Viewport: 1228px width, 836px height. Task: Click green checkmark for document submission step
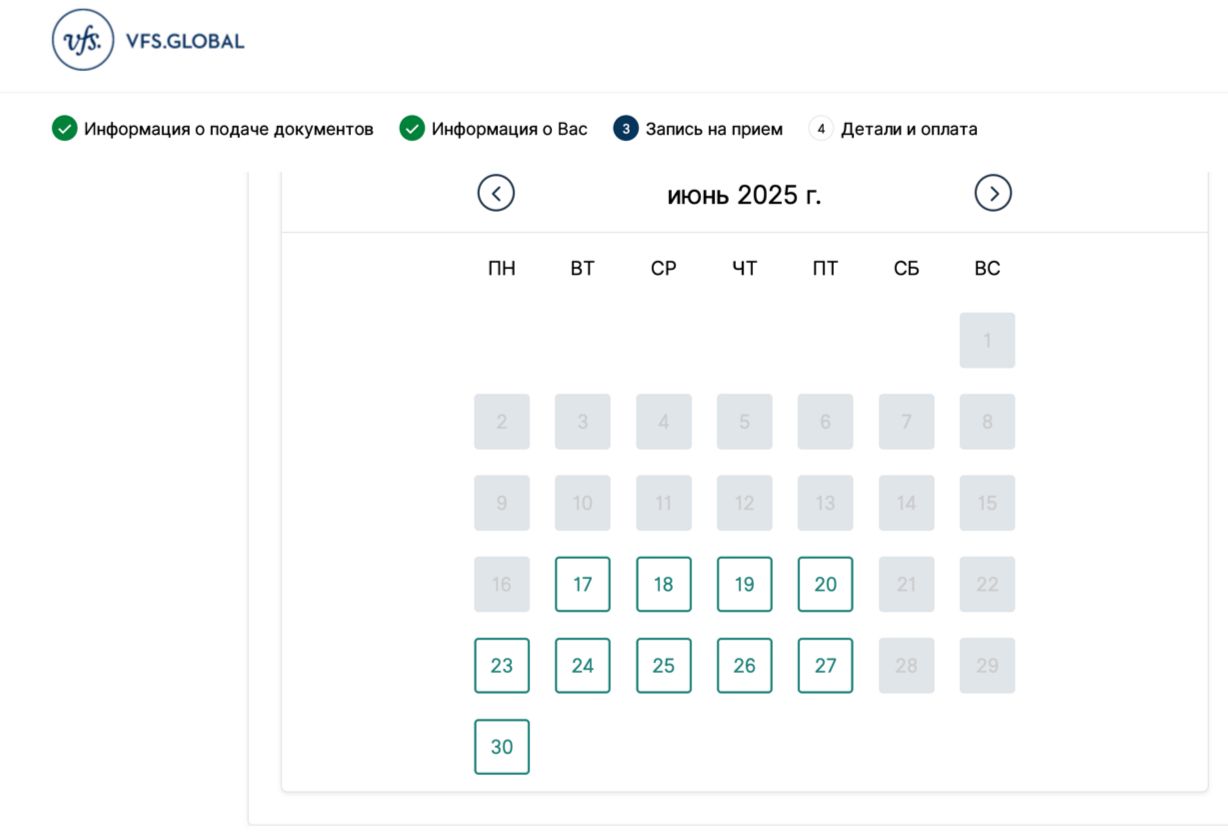pos(64,129)
